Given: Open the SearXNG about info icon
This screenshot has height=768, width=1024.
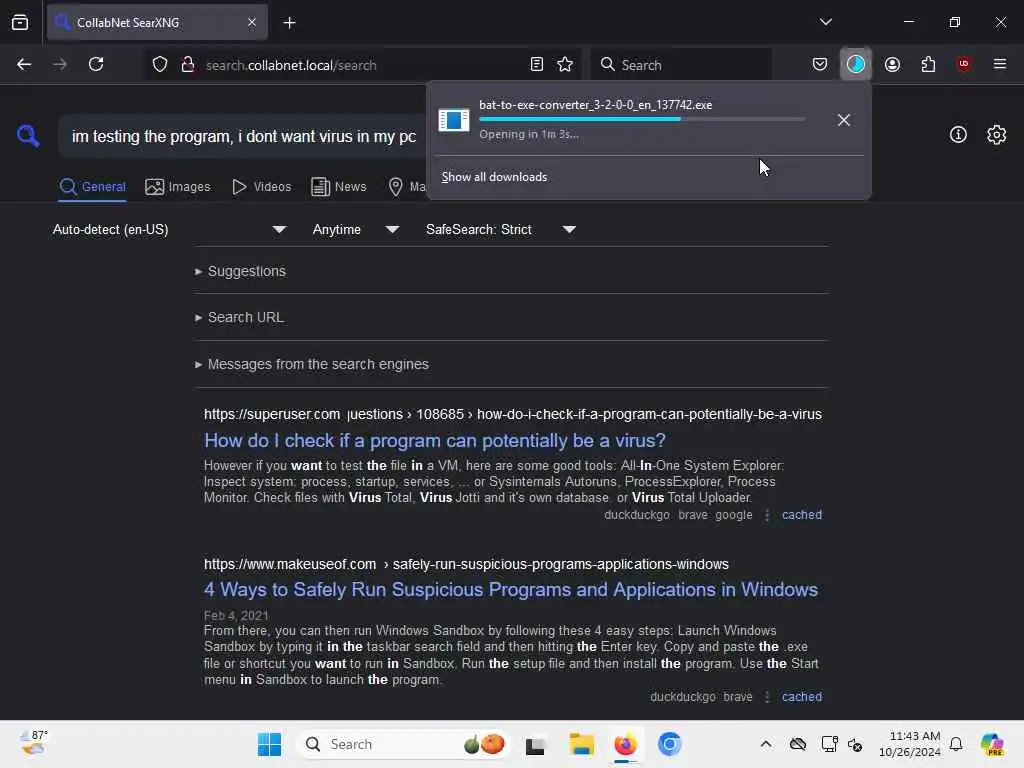Looking at the screenshot, I should coord(958,135).
